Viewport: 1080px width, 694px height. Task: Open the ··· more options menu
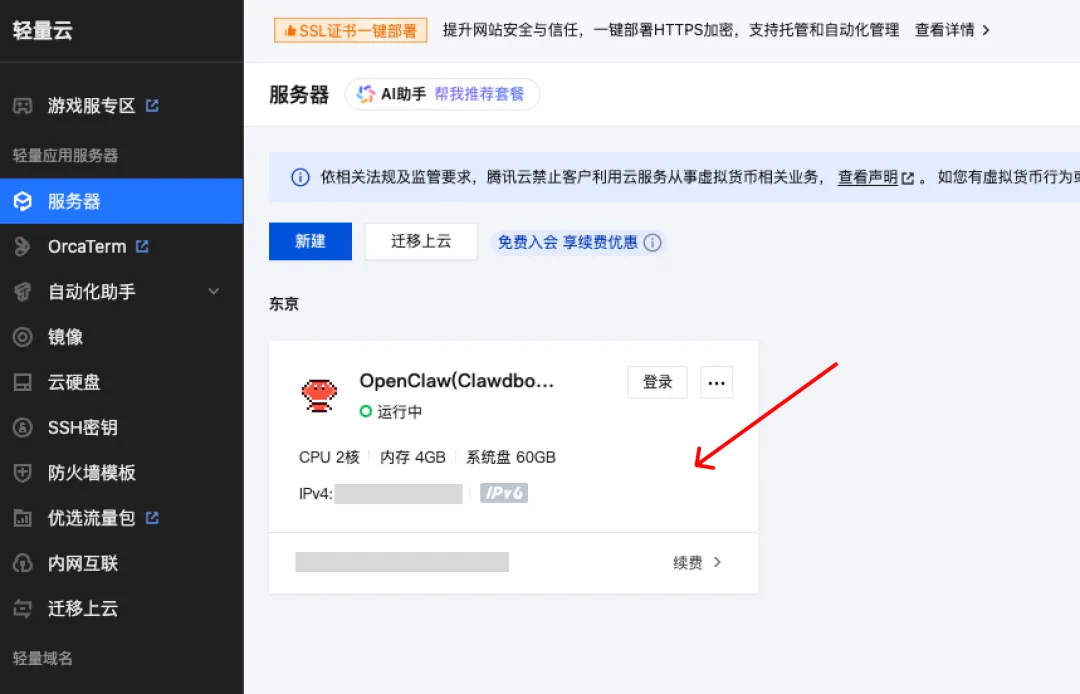click(716, 382)
